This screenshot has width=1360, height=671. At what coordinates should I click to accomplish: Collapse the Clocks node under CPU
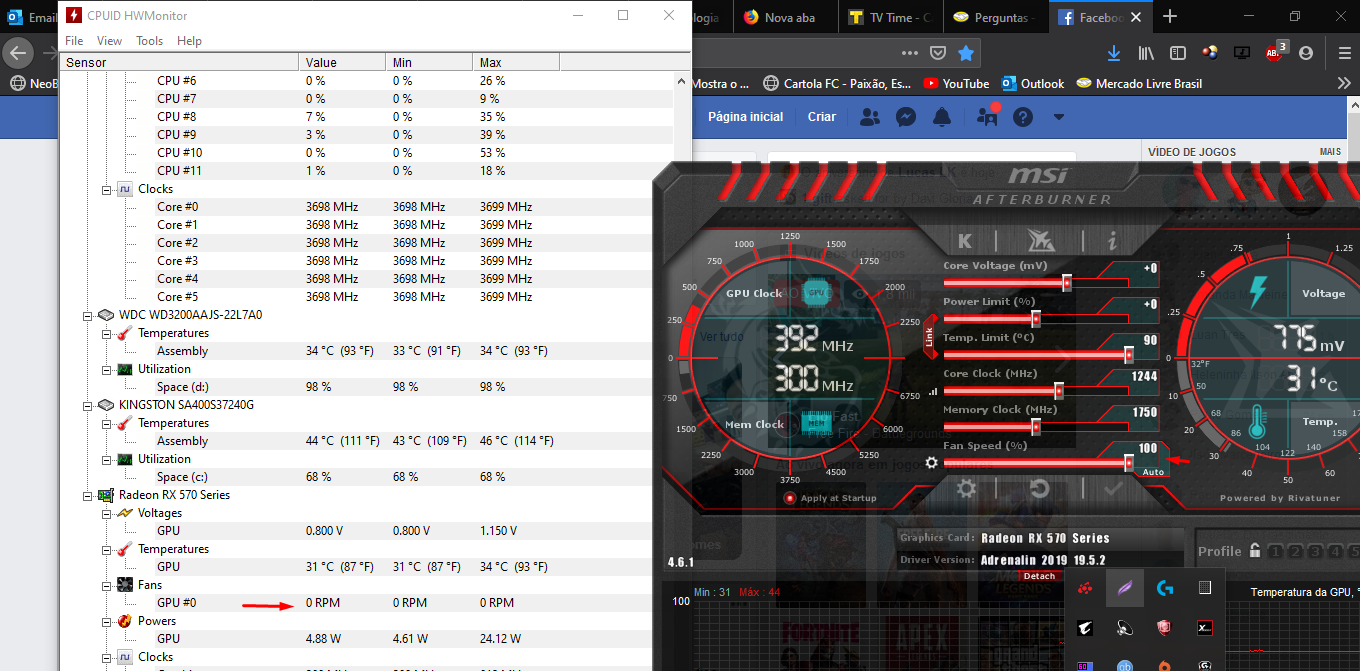pyautogui.click(x=107, y=189)
